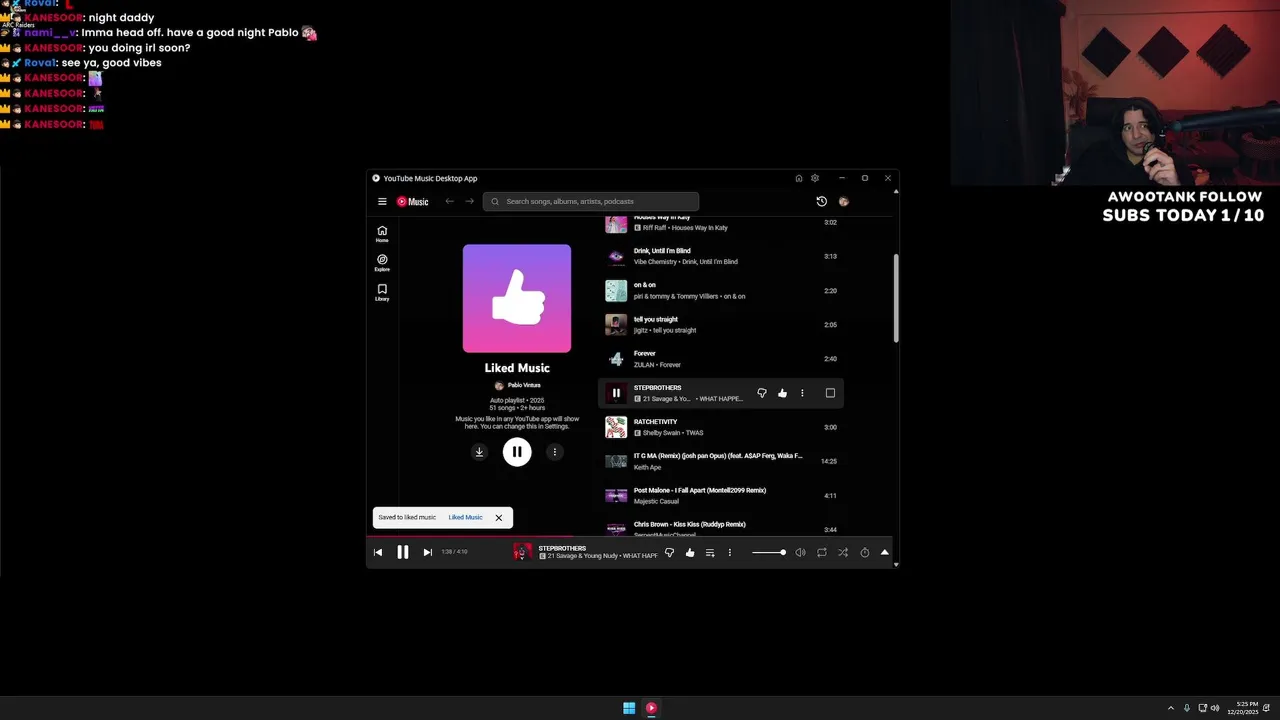Download the Liked Music playlist
This screenshot has width=1280, height=720.
coord(479,452)
